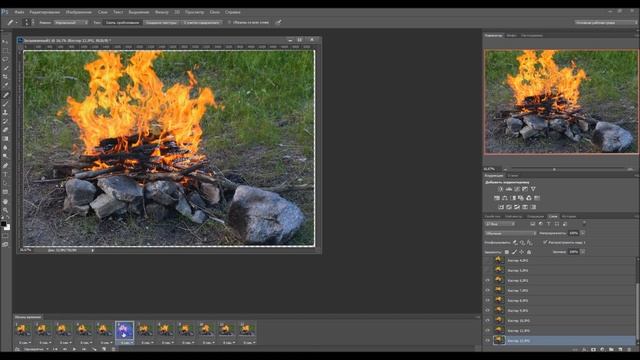Select the Horizontal Type tool
640x360 pixels.
(5, 174)
